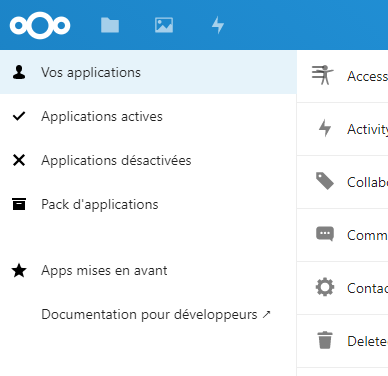Click the trash bin icon in Deleted row

[325, 340]
